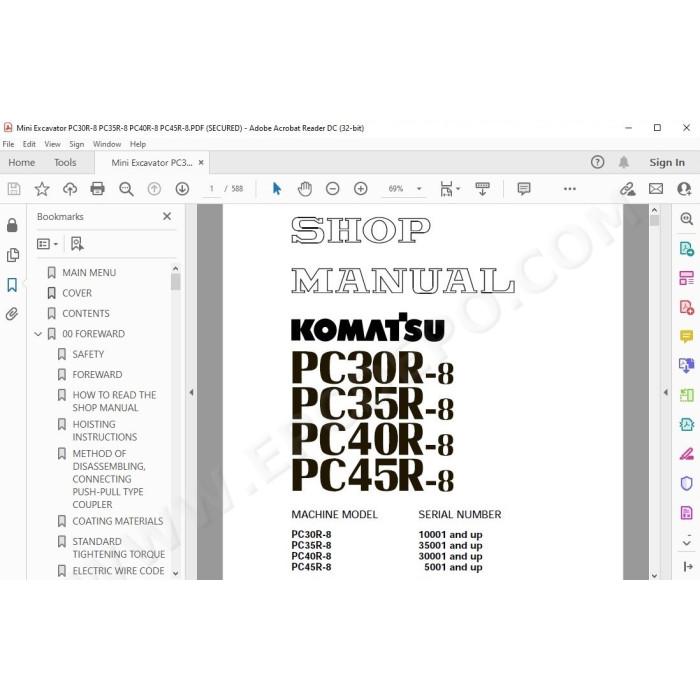Screen dimensions: 700x700
Task: Open the Sign menu
Action: 77,144
